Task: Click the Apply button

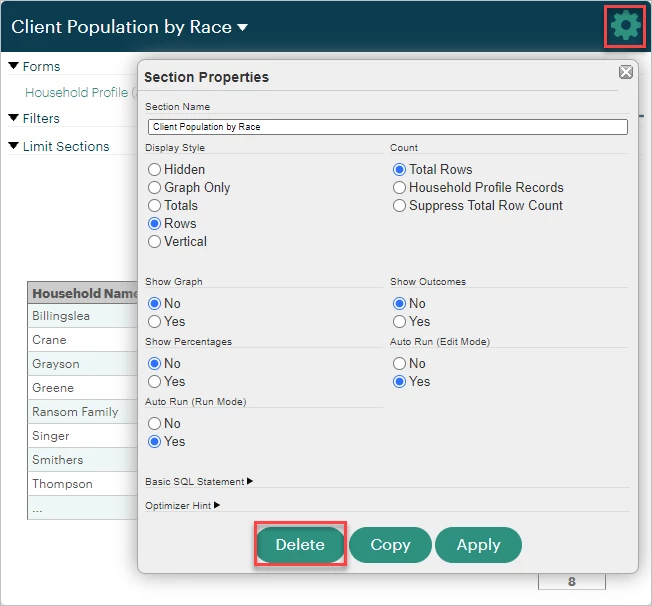Action: pyautogui.click(x=478, y=544)
